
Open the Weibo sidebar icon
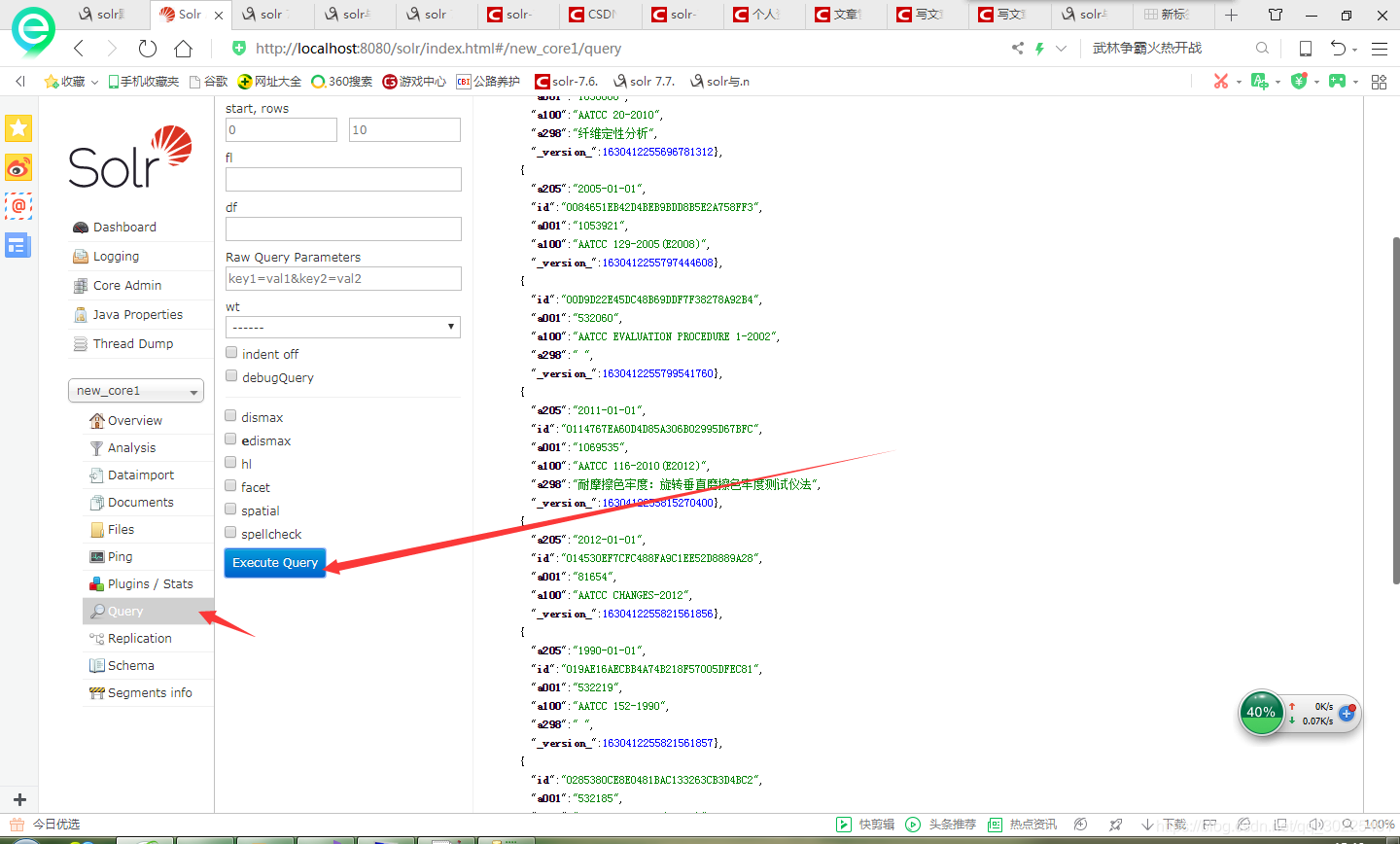(18, 167)
